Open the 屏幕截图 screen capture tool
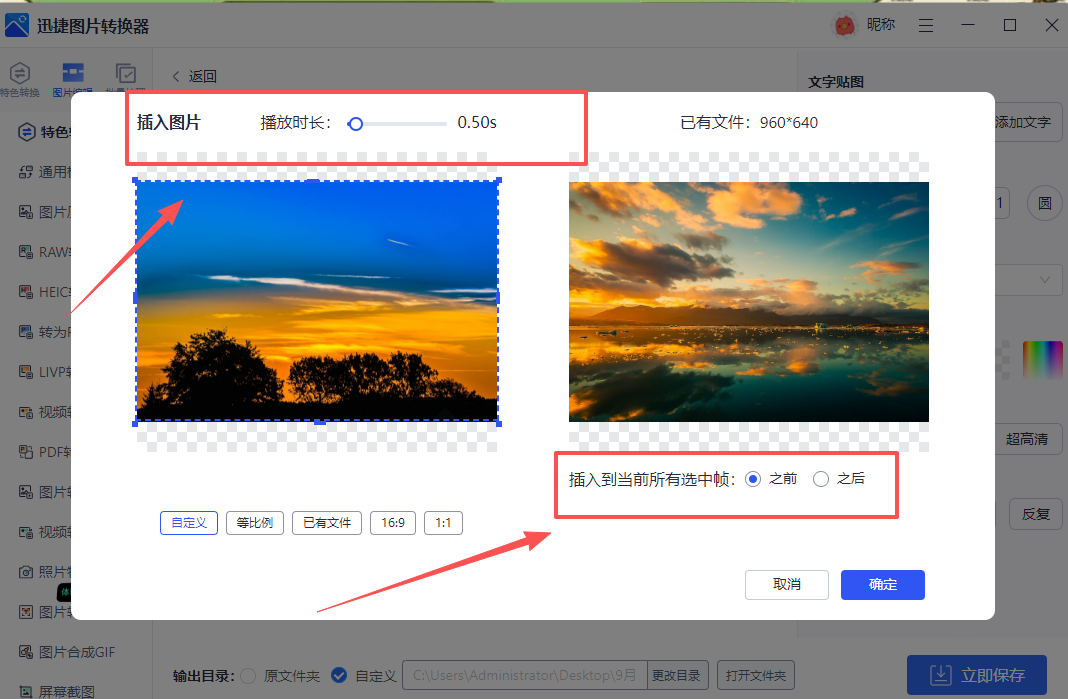 click(x=45, y=691)
